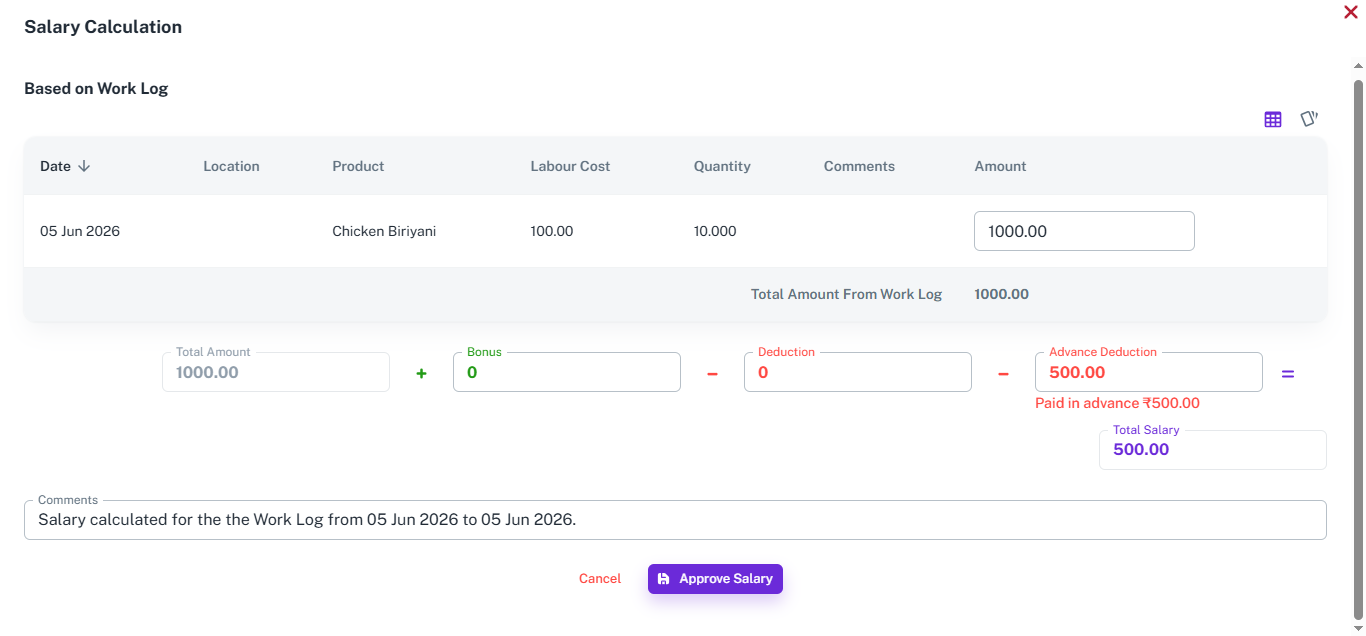Focus the Comments text box
The image size is (1366, 636).
coord(675,520)
